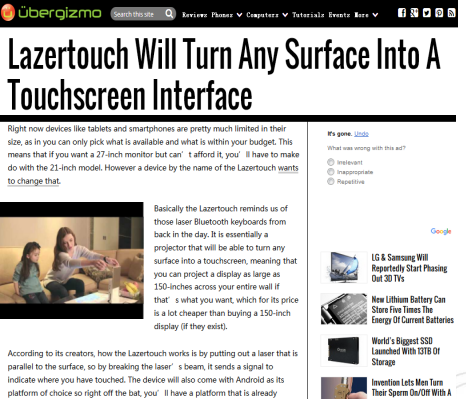Open the Reviews menu item
This screenshot has width=466, height=399.
click(194, 15)
